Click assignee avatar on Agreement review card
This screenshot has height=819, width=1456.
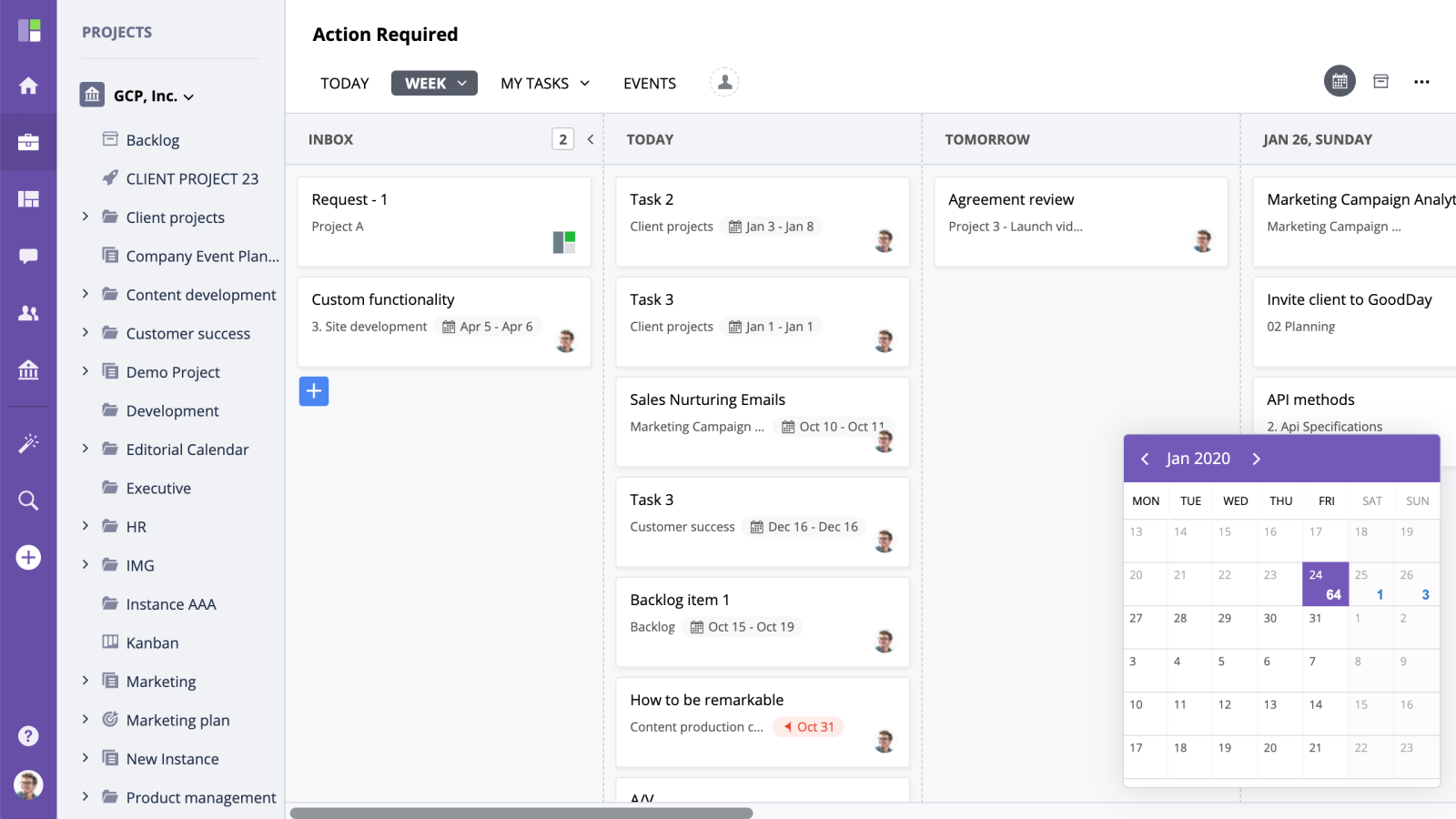(1202, 241)
